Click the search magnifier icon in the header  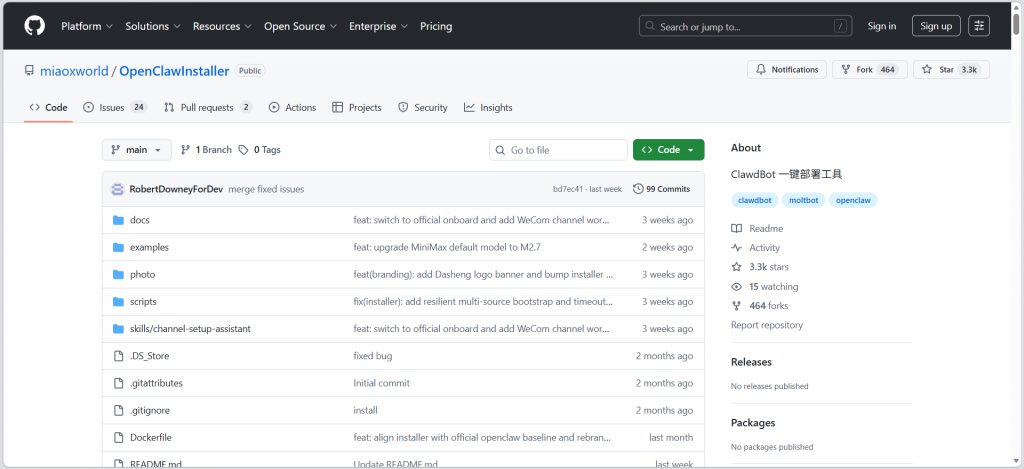coord(650,26)
